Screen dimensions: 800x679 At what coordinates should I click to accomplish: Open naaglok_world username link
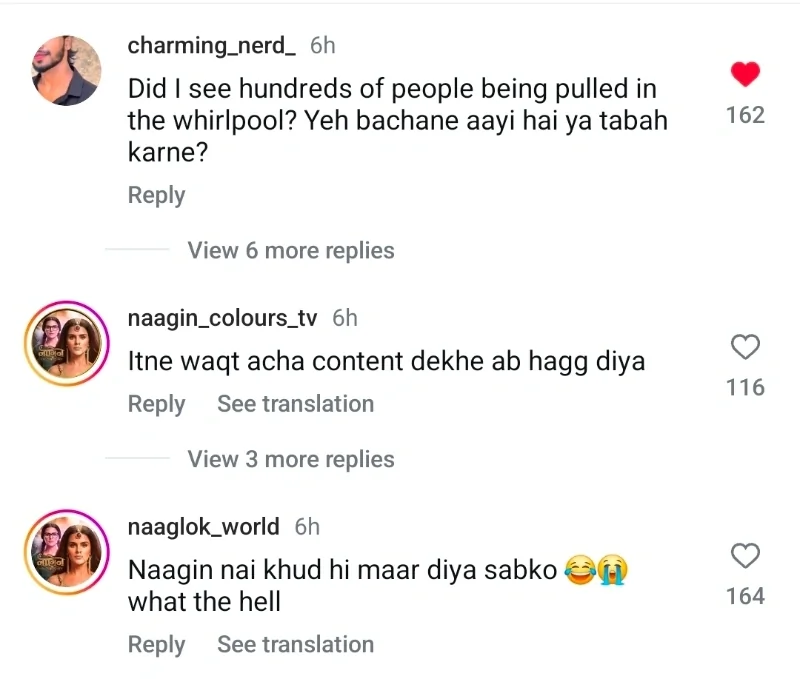tap(204, 526)
